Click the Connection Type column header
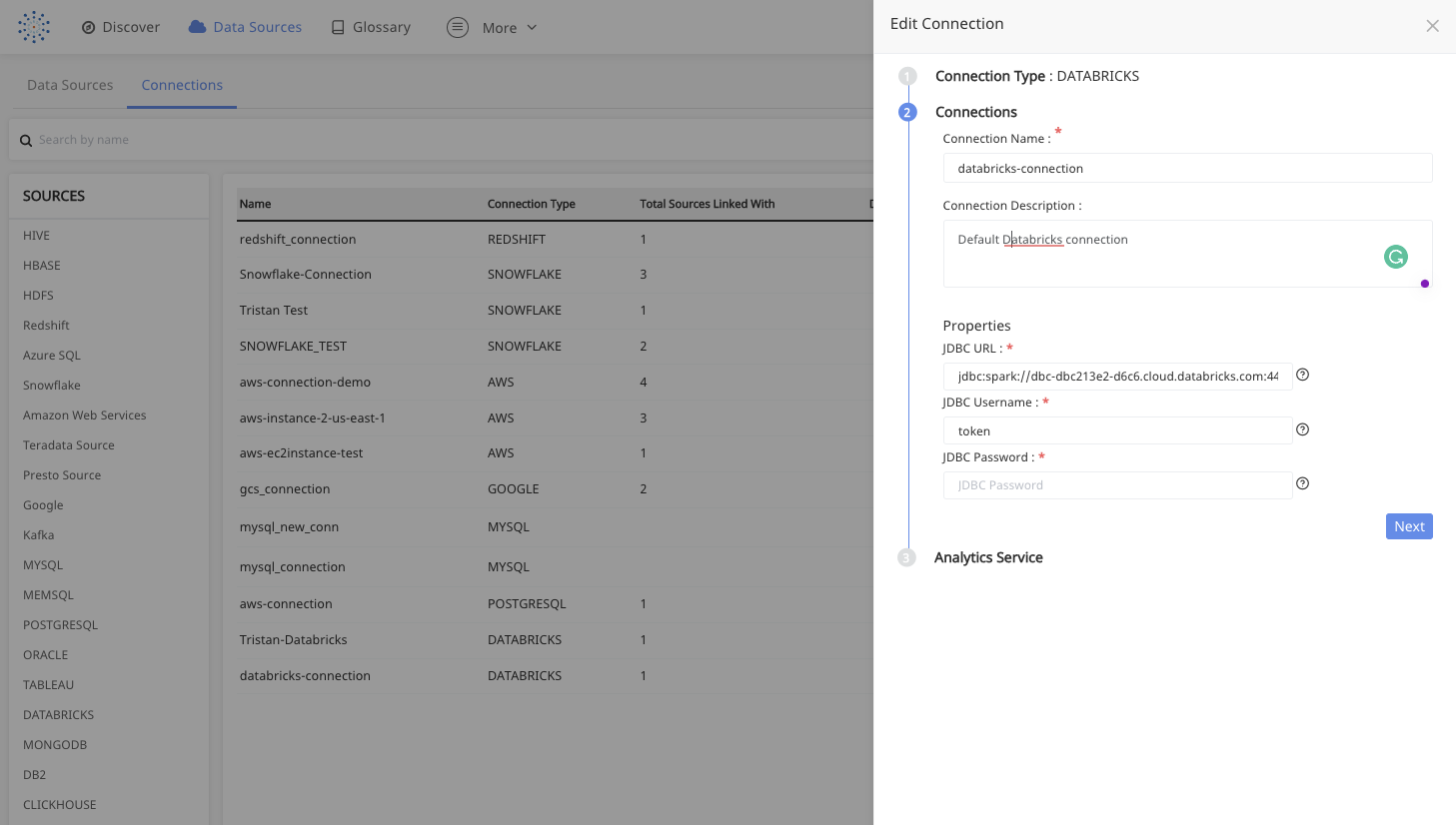This screenshot has width=1456, height=825. (x=532, y=204)
